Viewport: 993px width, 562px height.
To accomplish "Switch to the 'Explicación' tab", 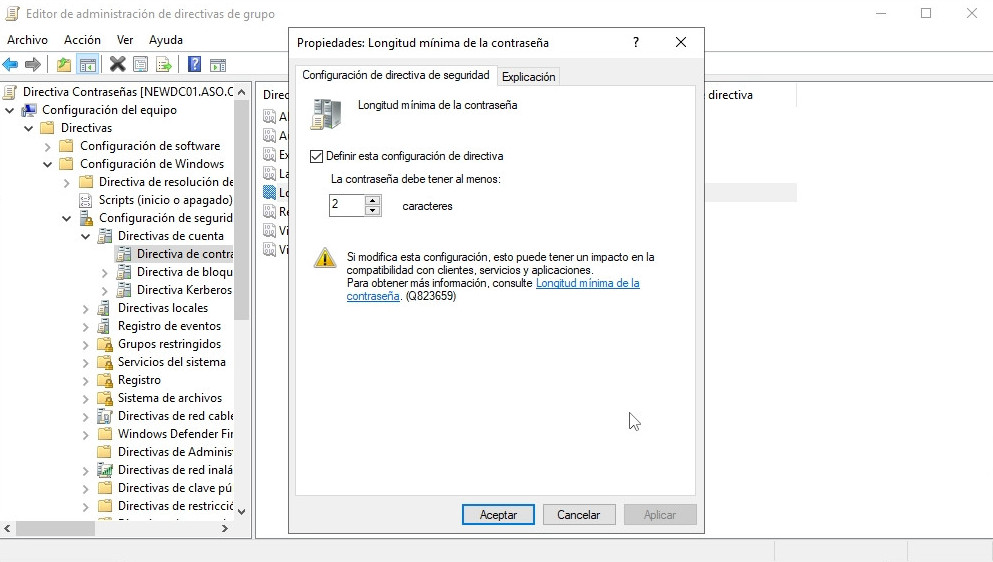I will pyautogui.click(x=528, y=77).
